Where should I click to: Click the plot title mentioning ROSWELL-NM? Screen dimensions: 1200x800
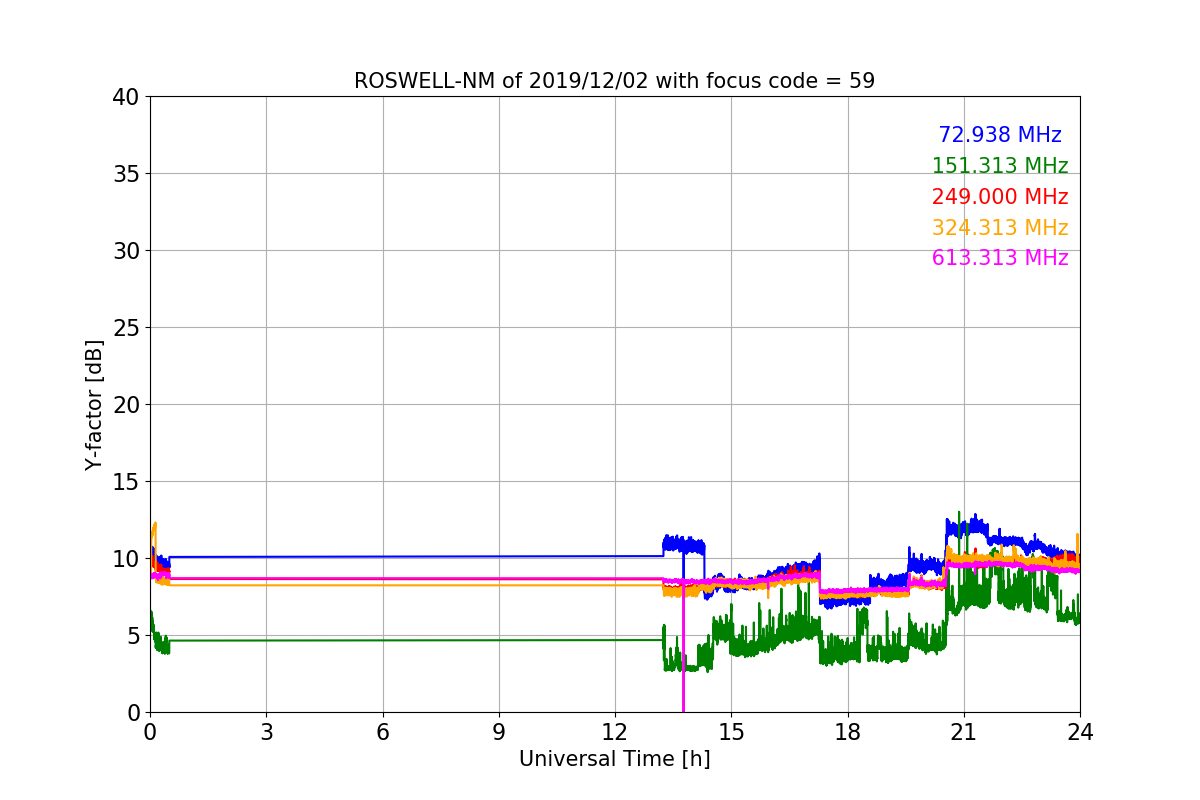pos(614,81)
